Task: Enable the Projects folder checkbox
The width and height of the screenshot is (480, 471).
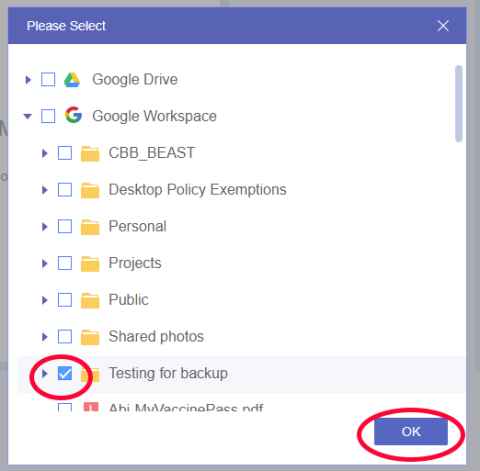Action: click(65, 263)
